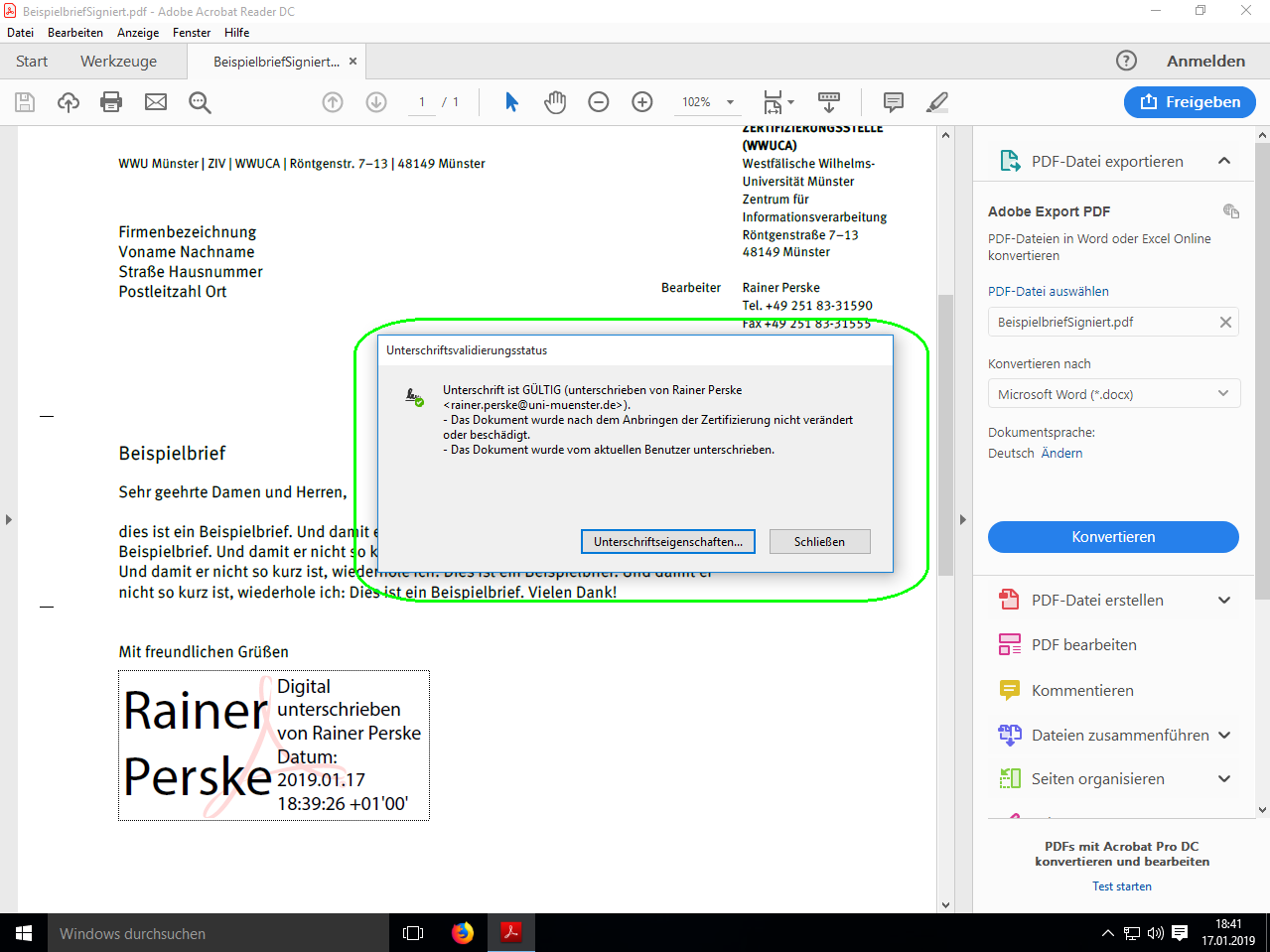Image resolution: width=1270 pixels, height=952 pixels.
Task: Click the Konvertieren button
Action: pyautogui.click(x=1112, y=537)
